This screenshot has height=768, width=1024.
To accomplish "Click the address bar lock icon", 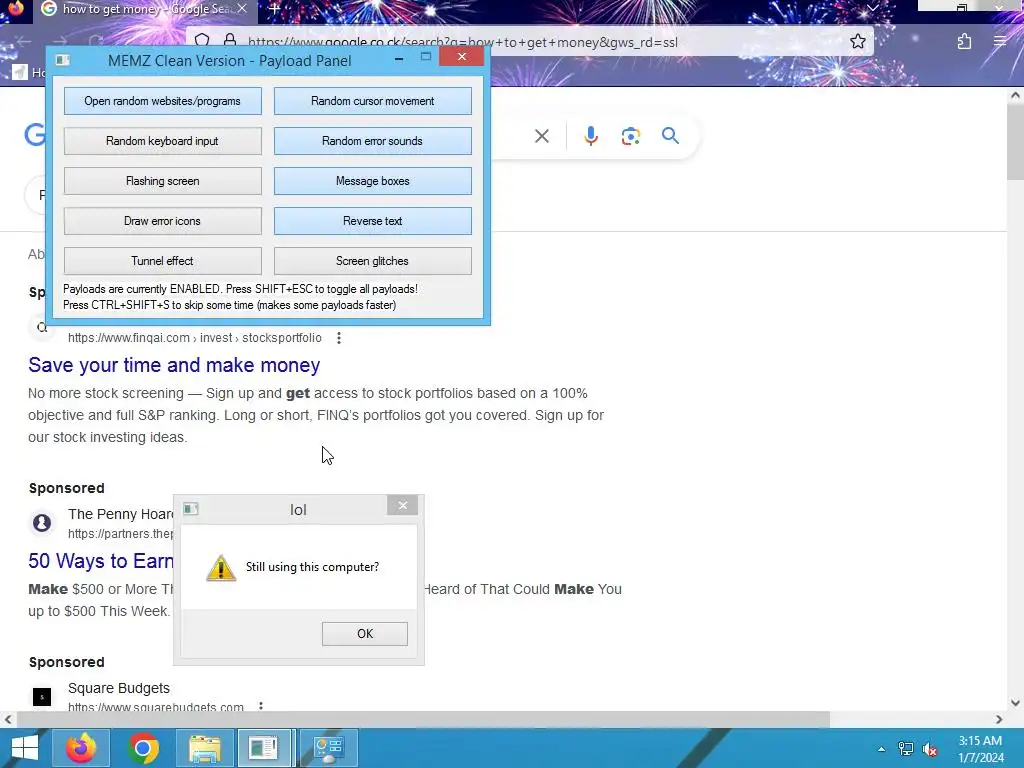I will click(x=230, y=40).
